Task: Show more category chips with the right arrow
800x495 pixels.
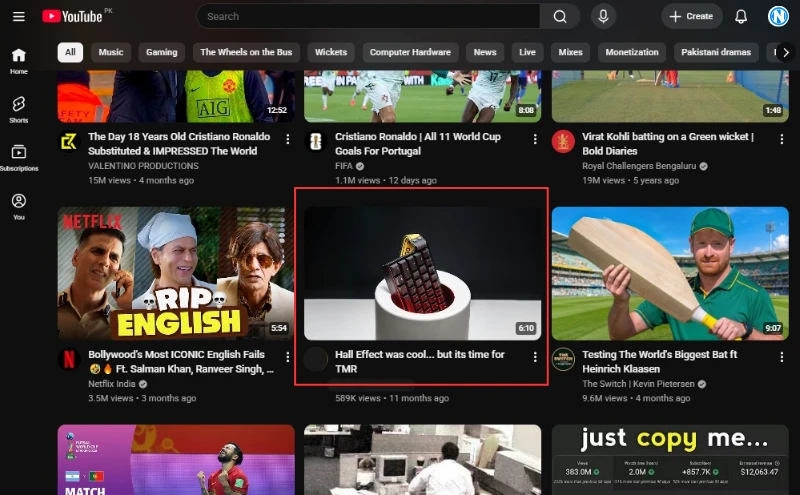Action: (x=786, y=52)
